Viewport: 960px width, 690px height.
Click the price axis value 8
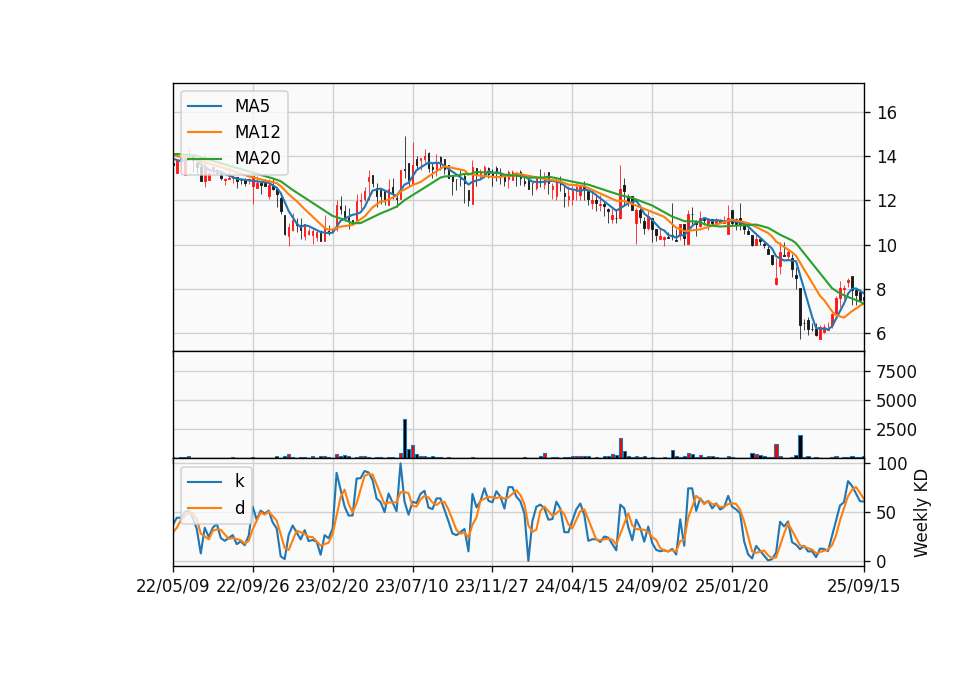coord(882,290)
